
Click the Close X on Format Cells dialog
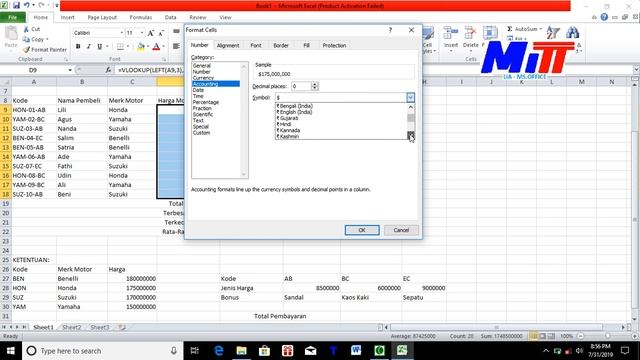[411, 30]
